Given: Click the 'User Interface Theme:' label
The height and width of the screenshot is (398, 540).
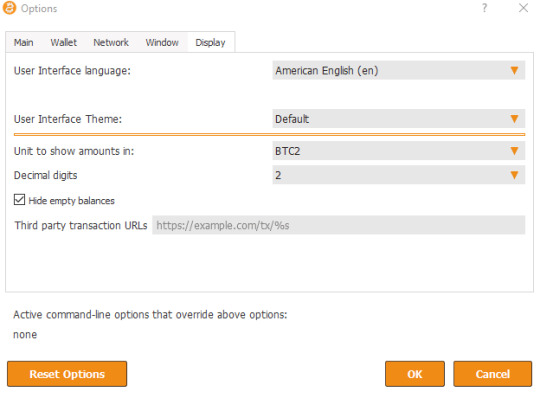Looking at the screenshot, I should [68, 119].
